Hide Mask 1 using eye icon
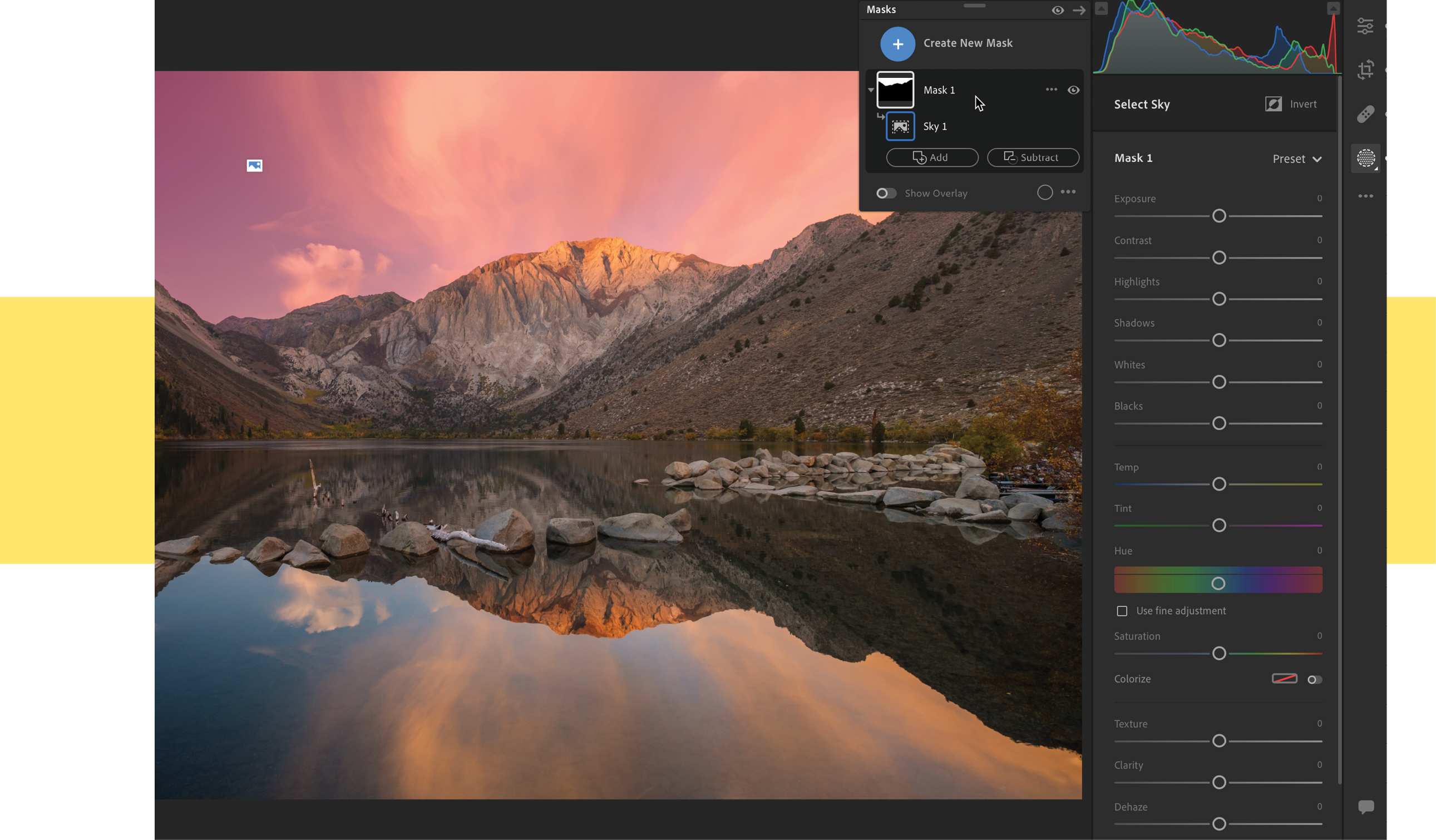This screenshot has height=840, width=1436. click(1074, 90)
